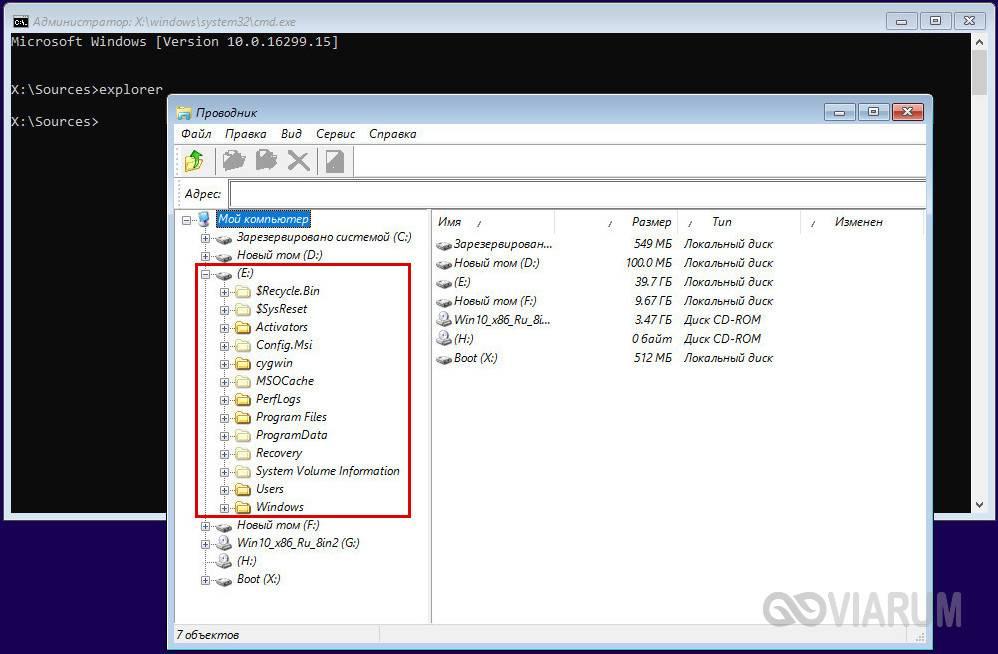Viewport: 998px width, 654px height.
Task: Open the Сервис menu
Action: [x=335, y=134]
